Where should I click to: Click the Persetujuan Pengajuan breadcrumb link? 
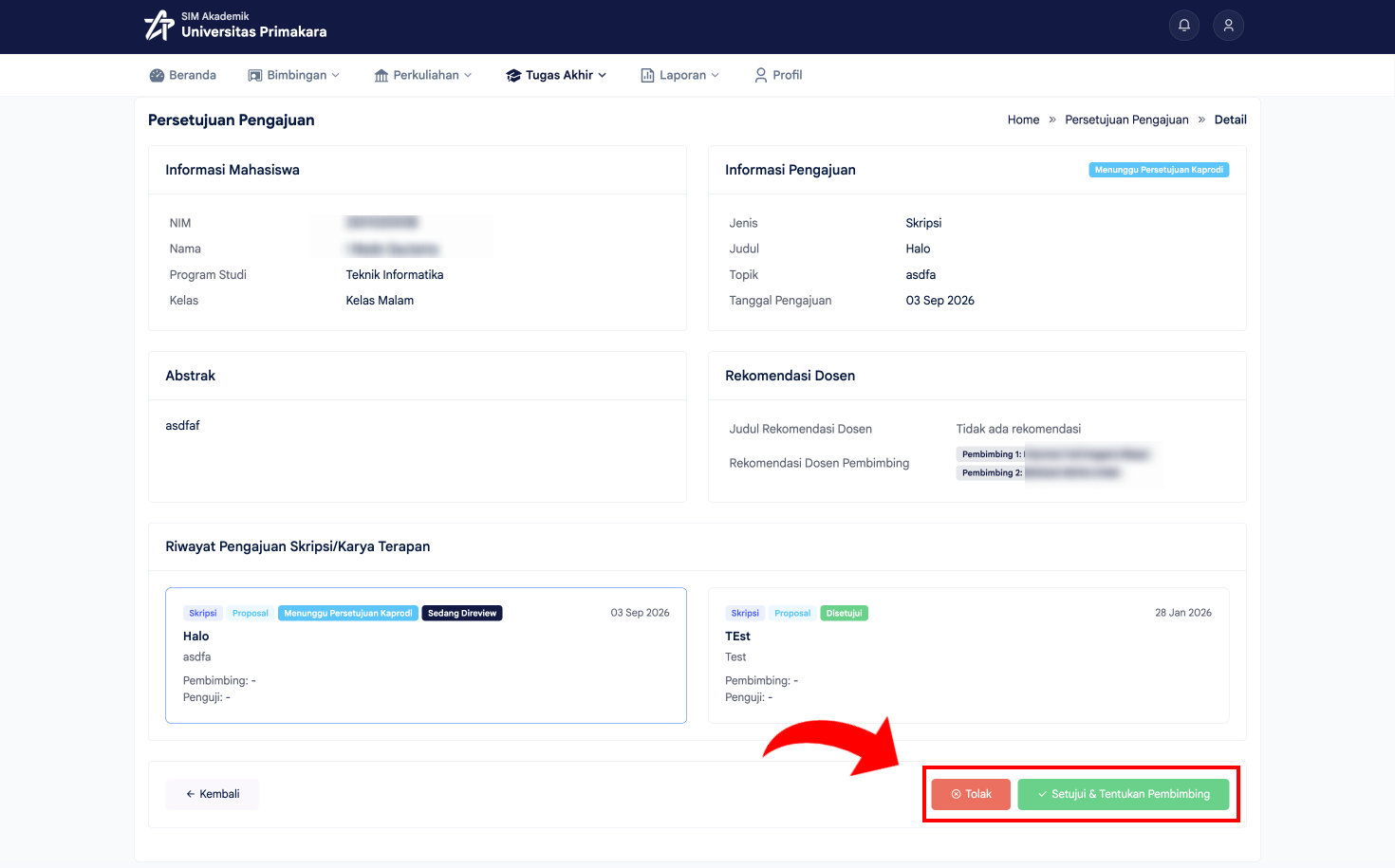tap(1126, 120)
